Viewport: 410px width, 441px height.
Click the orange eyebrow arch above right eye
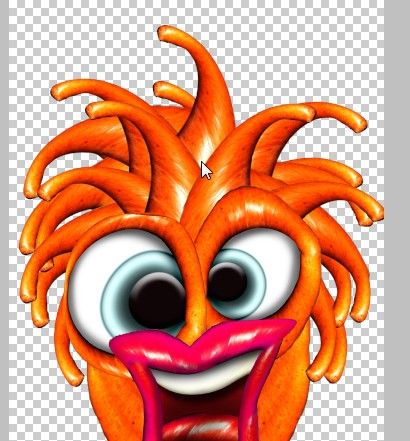coord(257,213)
